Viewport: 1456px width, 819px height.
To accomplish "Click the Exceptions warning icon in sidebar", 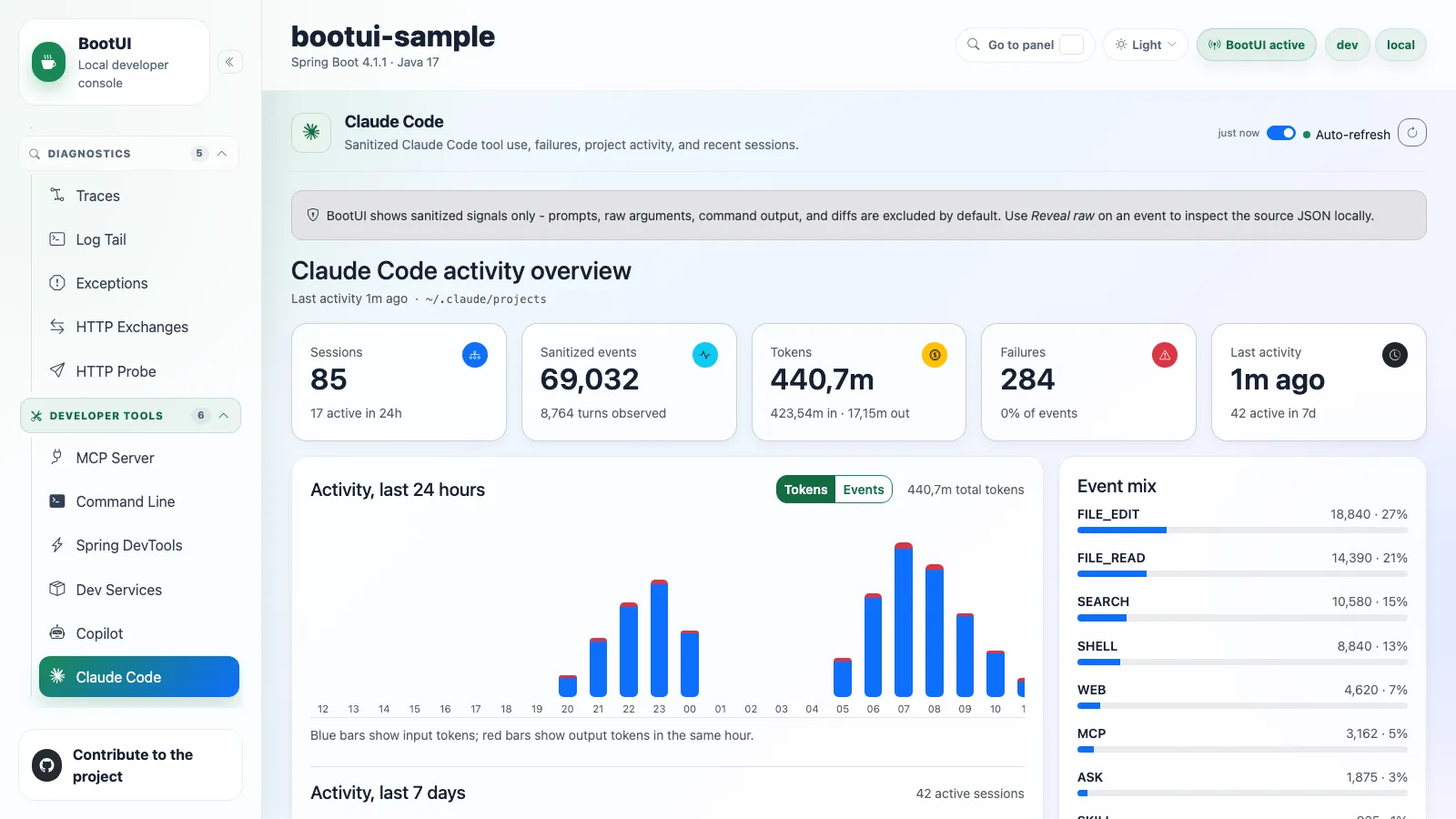I will click(x=57, y=283).
